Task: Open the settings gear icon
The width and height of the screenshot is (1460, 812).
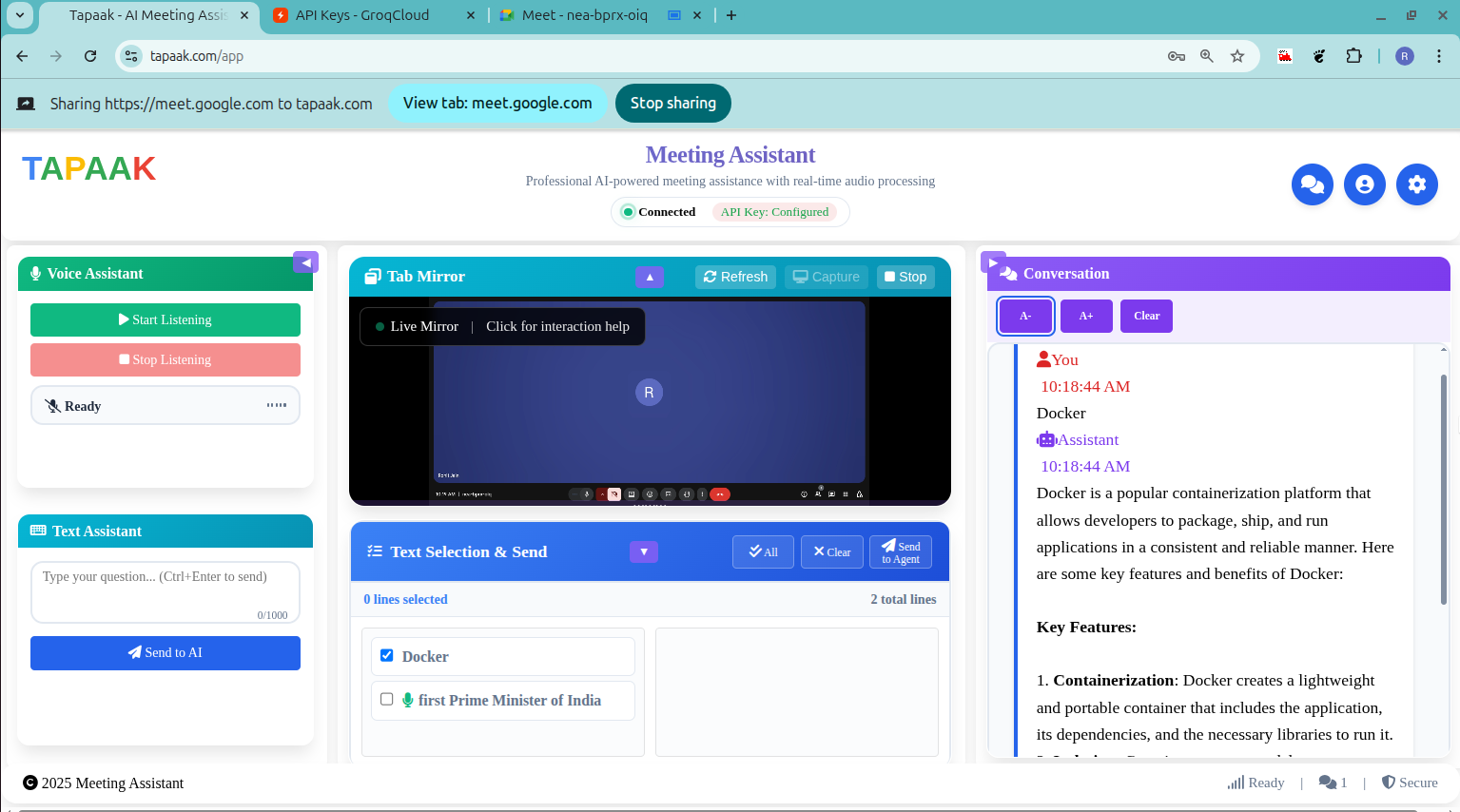Action: point(1416,184)
